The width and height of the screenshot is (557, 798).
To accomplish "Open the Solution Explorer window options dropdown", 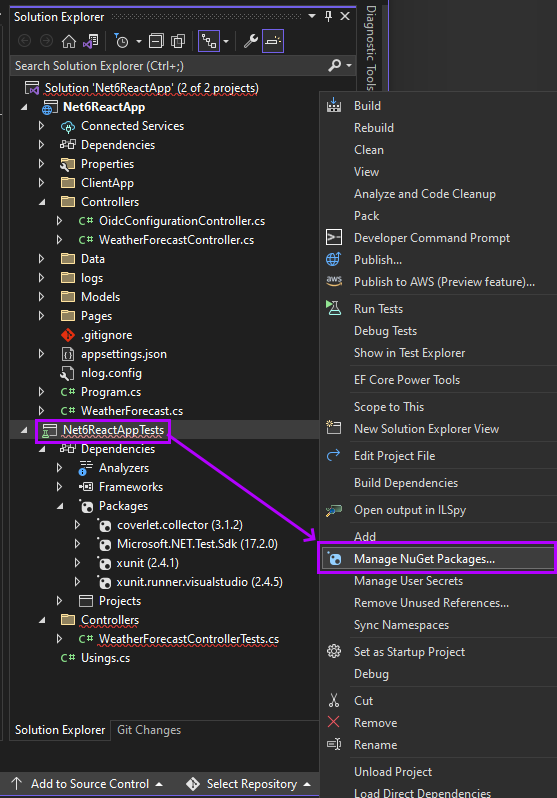I will coord(312,16).
